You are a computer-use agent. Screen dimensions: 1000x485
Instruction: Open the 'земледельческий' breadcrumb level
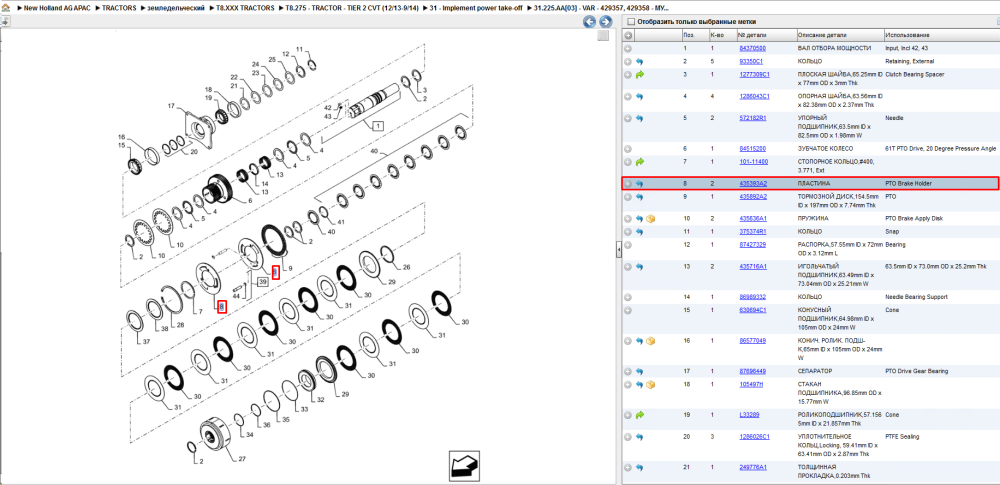177,6
